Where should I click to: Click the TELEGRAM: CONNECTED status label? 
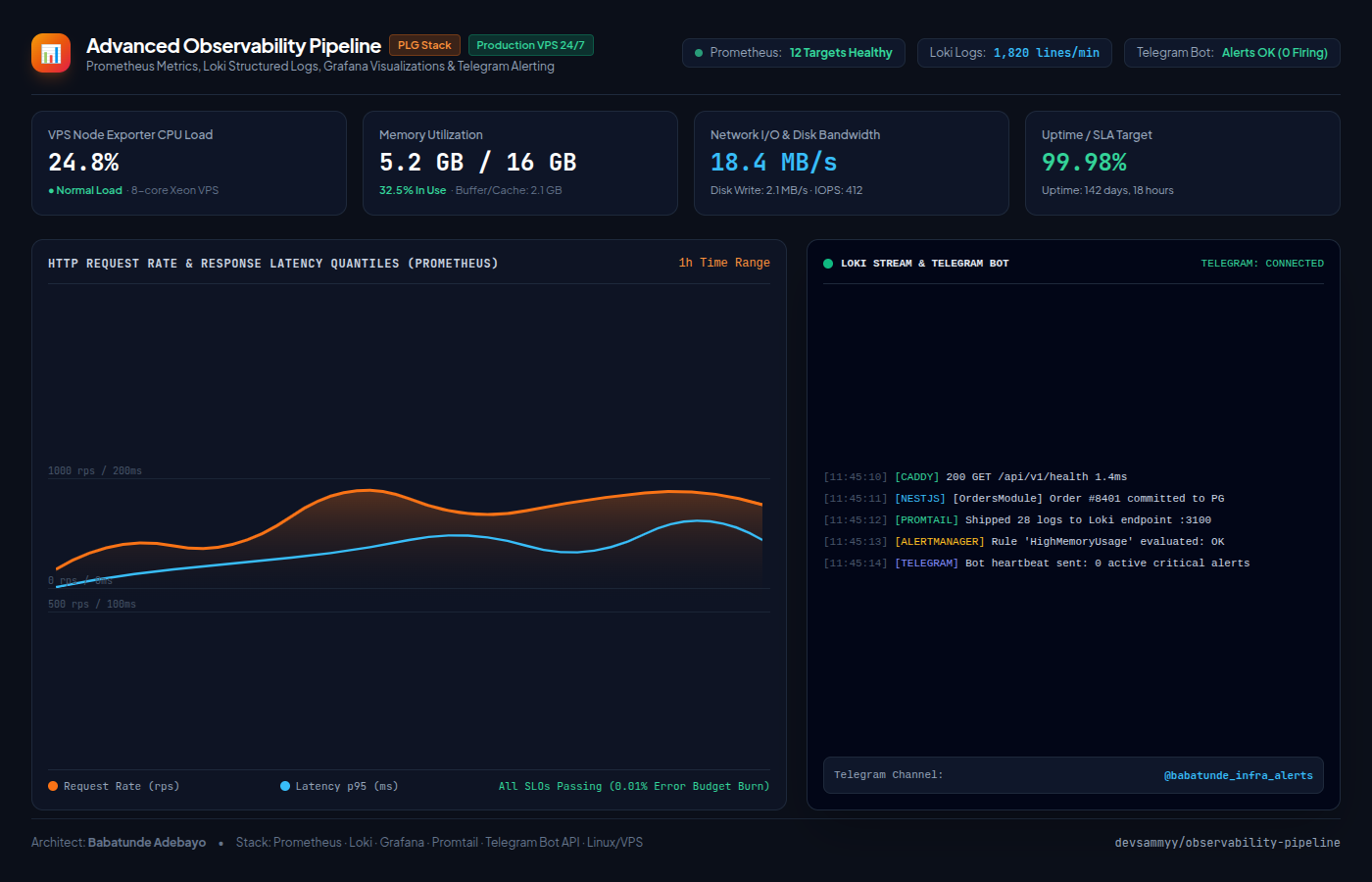(1262, 264)
